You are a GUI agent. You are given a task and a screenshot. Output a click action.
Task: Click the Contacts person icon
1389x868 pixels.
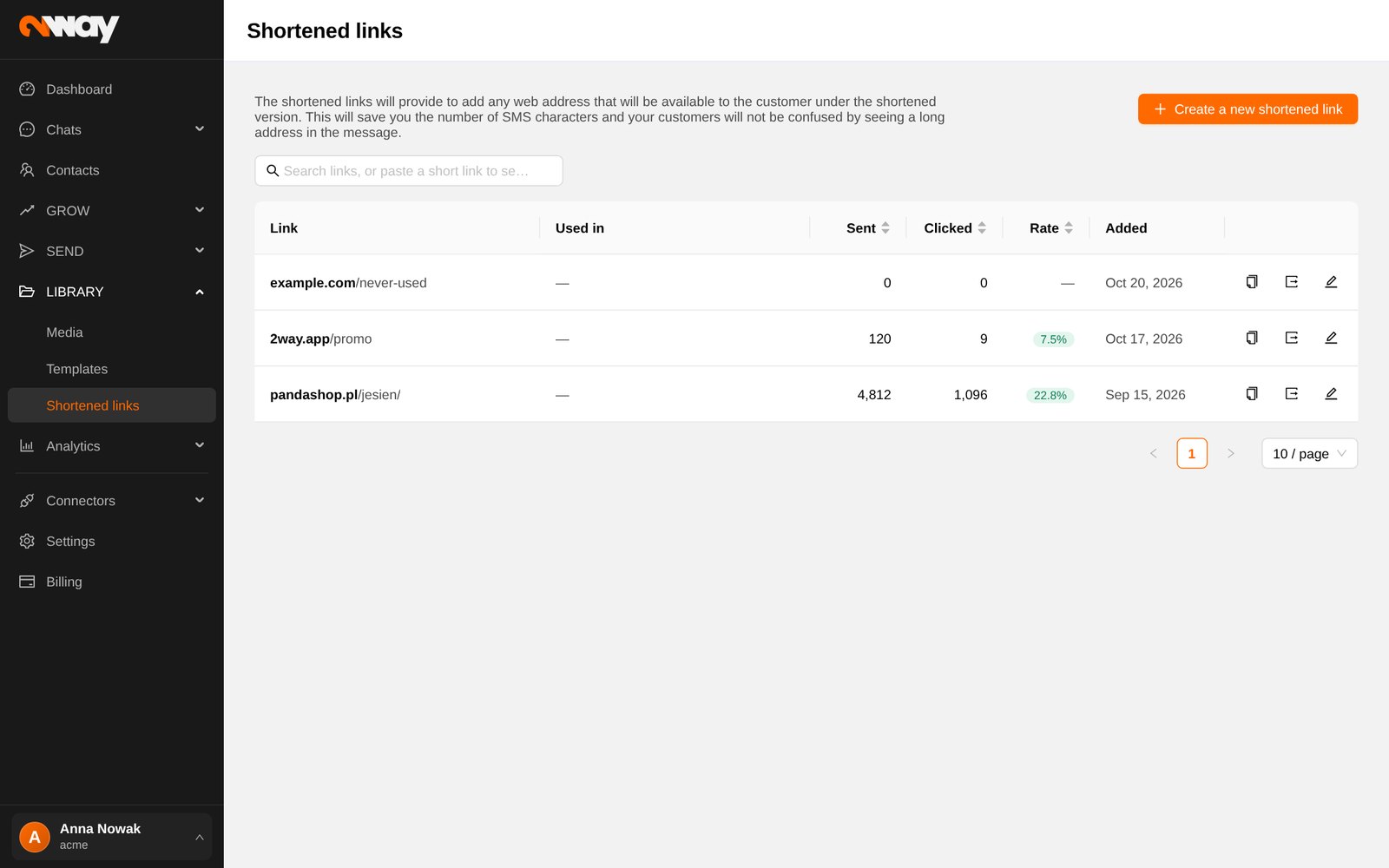point(27,170)
